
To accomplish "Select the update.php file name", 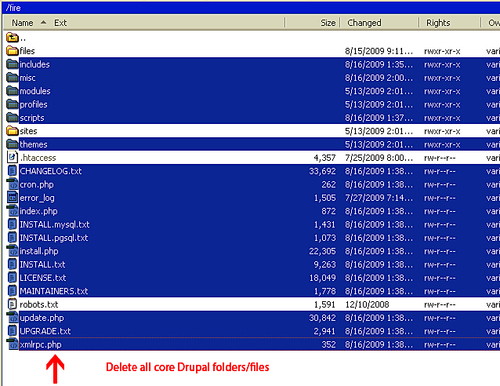I will point(42,318).
